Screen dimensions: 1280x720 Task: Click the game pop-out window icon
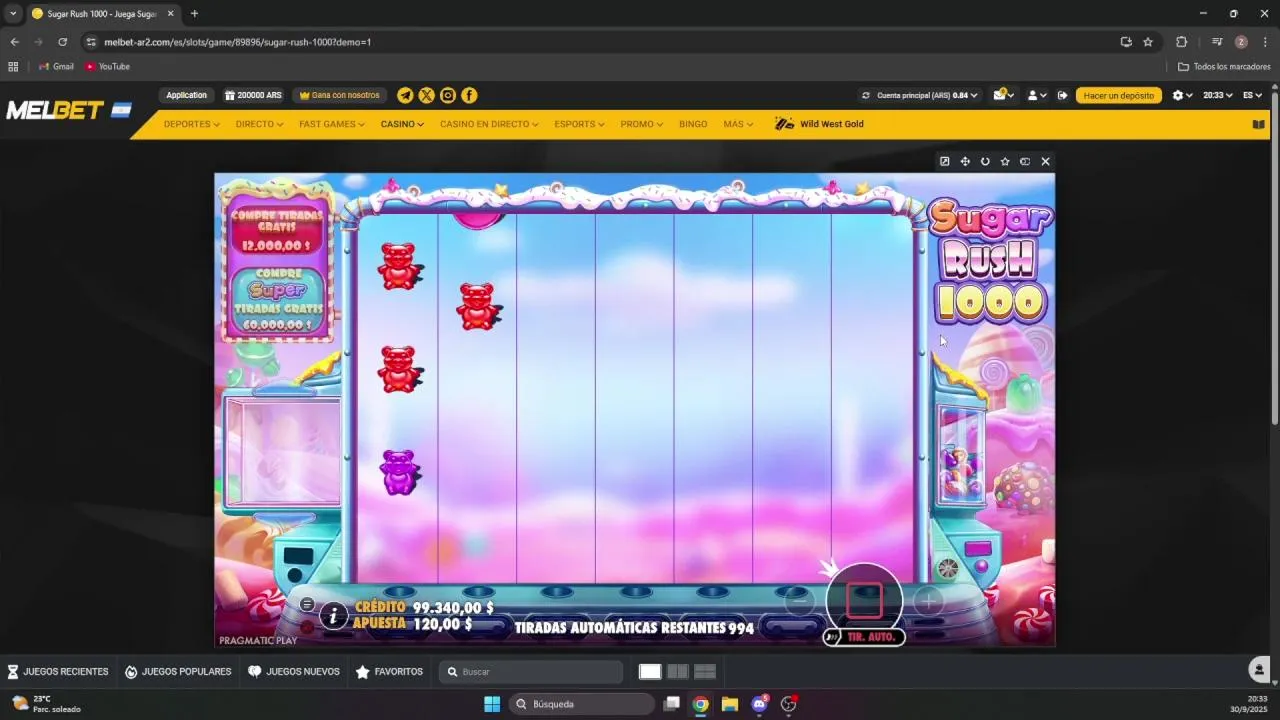[x=944, y=161]
